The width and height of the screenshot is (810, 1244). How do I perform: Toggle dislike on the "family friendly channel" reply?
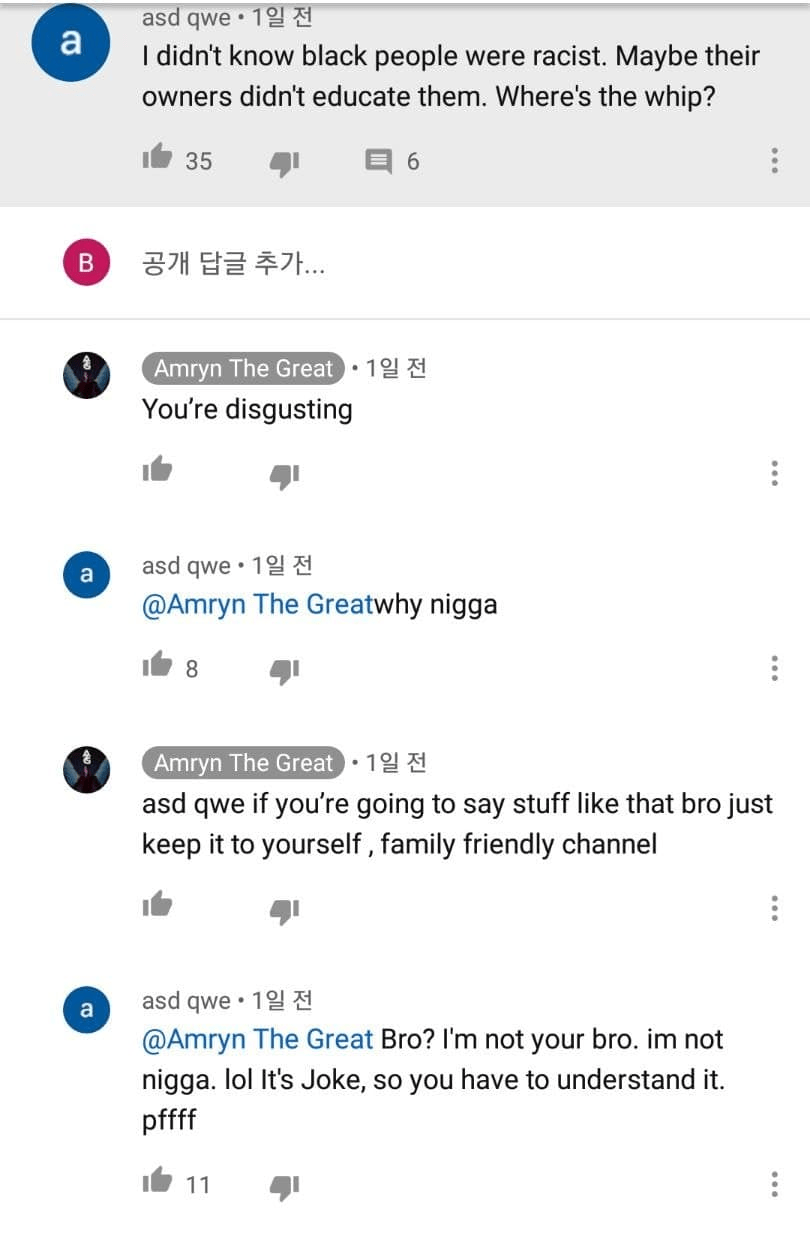coord(285,909)
